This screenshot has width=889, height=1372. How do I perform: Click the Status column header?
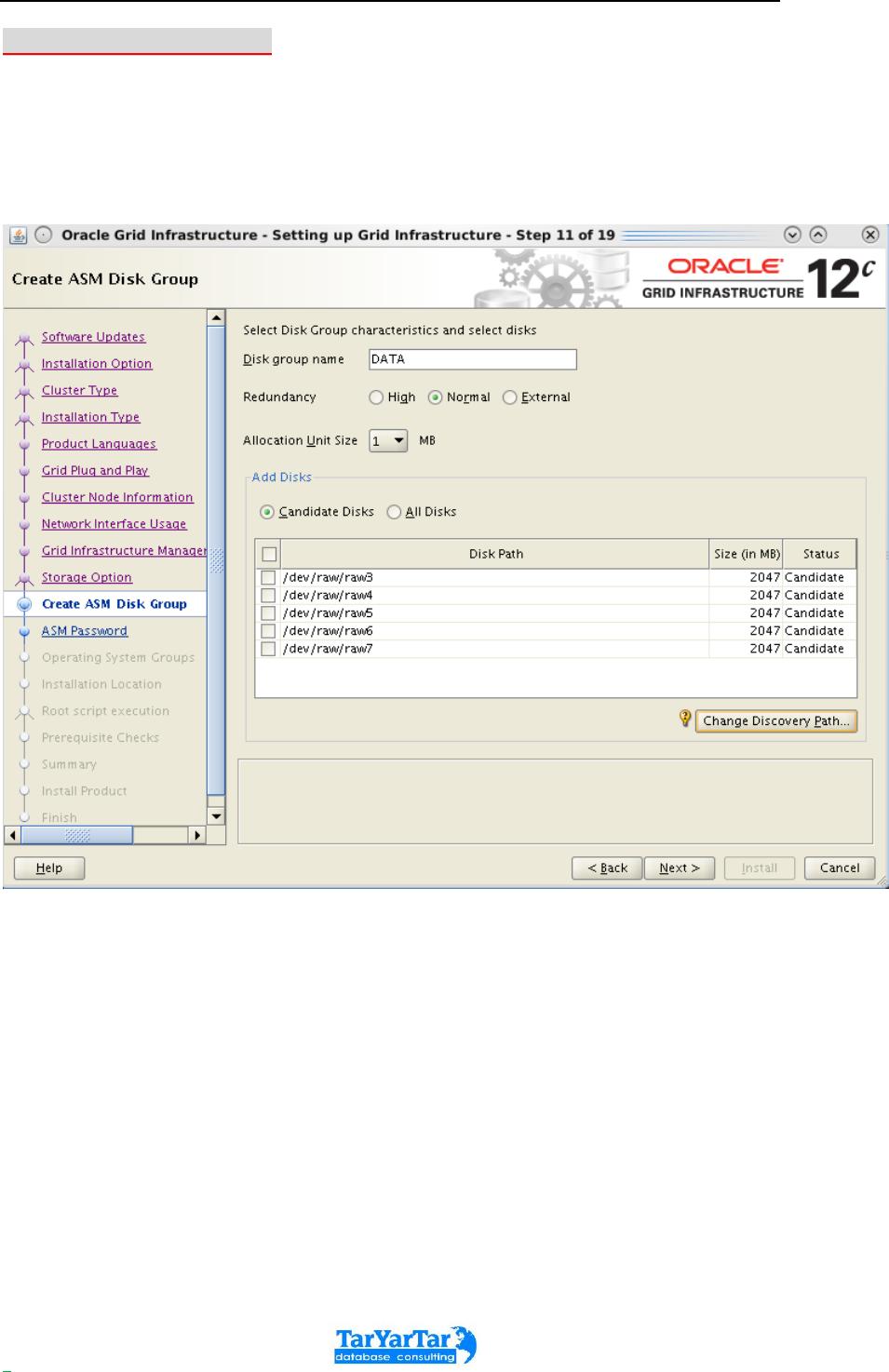coord(820,554)
